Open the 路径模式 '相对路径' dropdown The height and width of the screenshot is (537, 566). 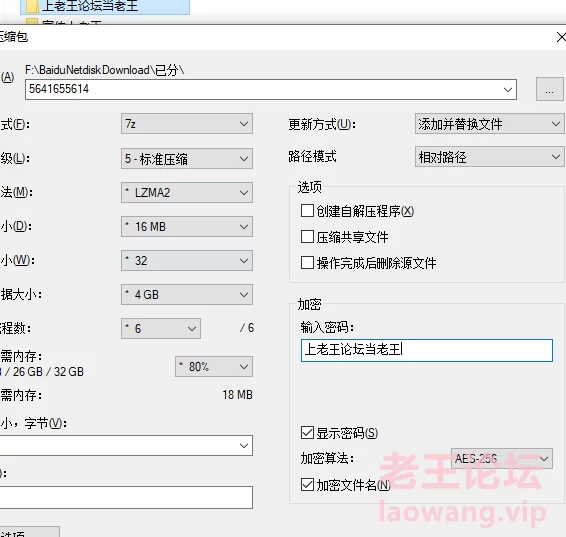[489, 157]
